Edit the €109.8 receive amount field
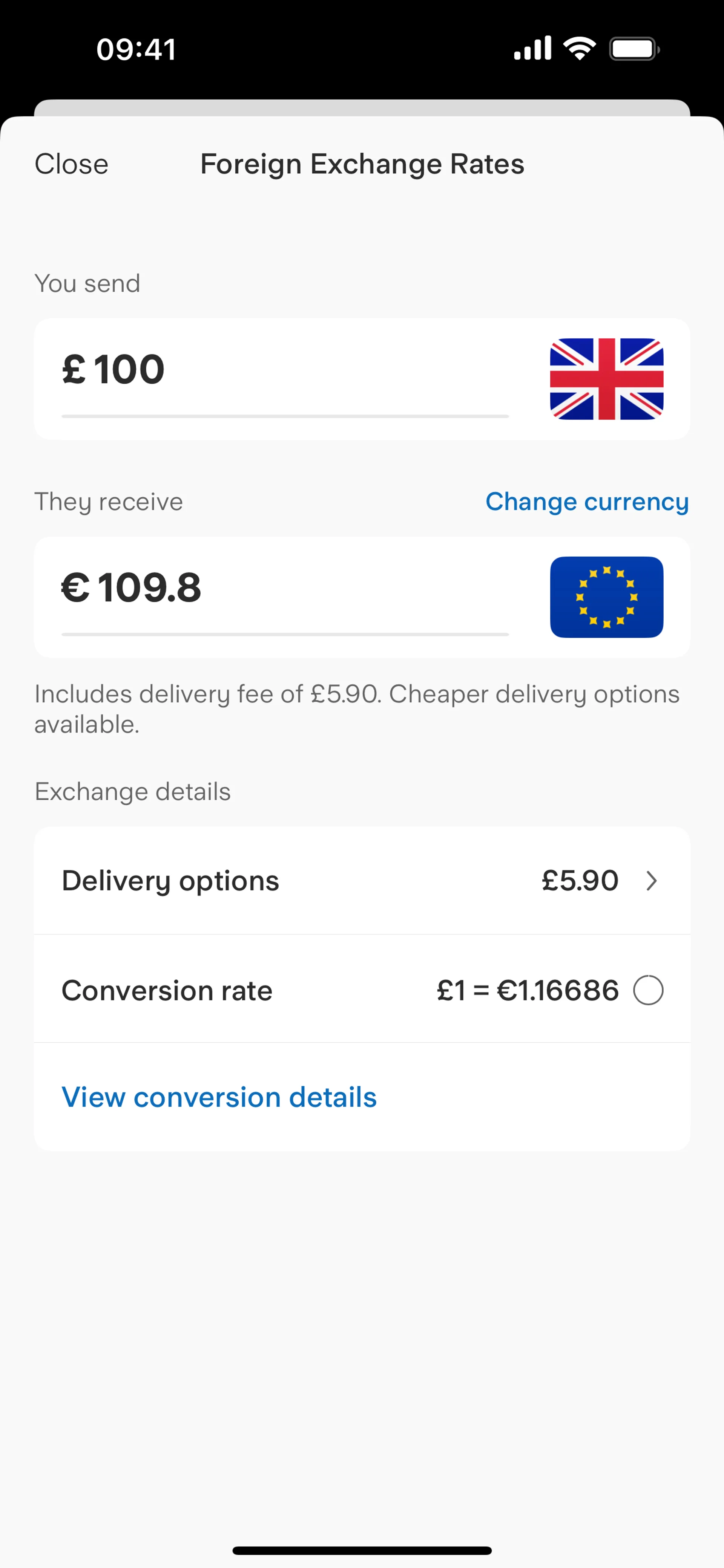 point(284,588)
